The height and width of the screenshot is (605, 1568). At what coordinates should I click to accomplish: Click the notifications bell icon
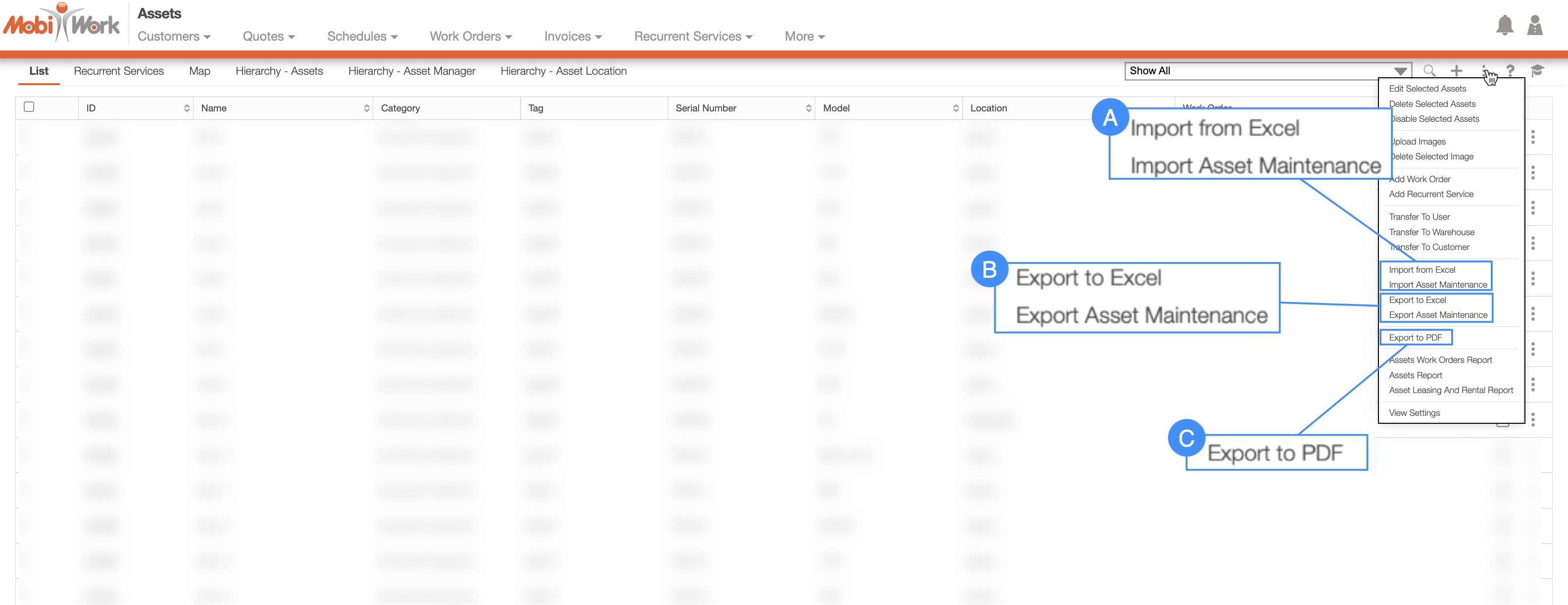pyautogui.click(x=1504, y=25)
